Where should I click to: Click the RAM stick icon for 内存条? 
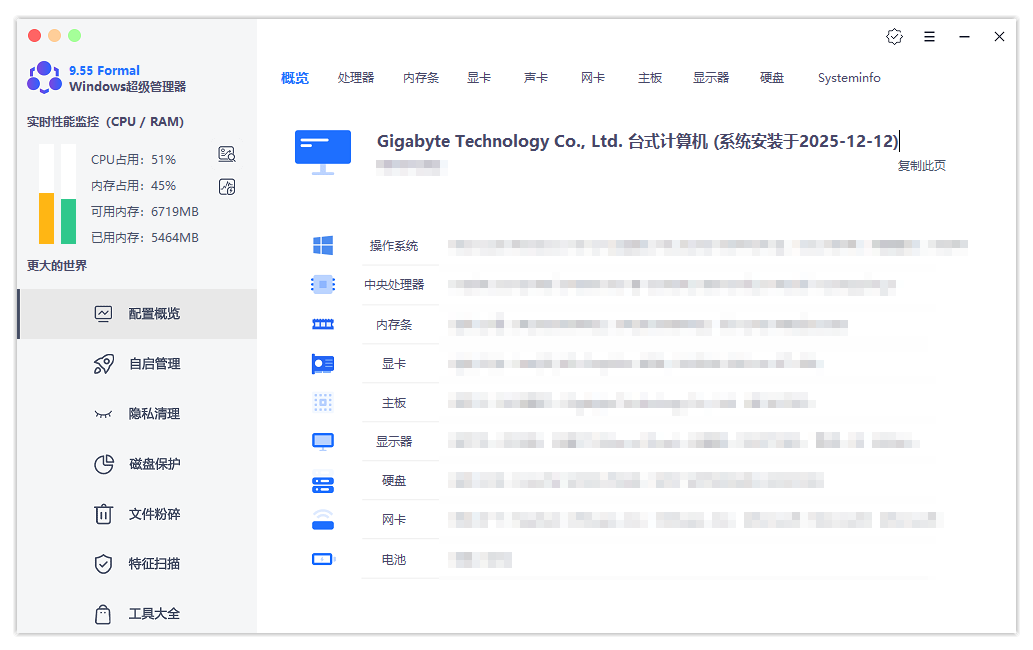point(323,324)
